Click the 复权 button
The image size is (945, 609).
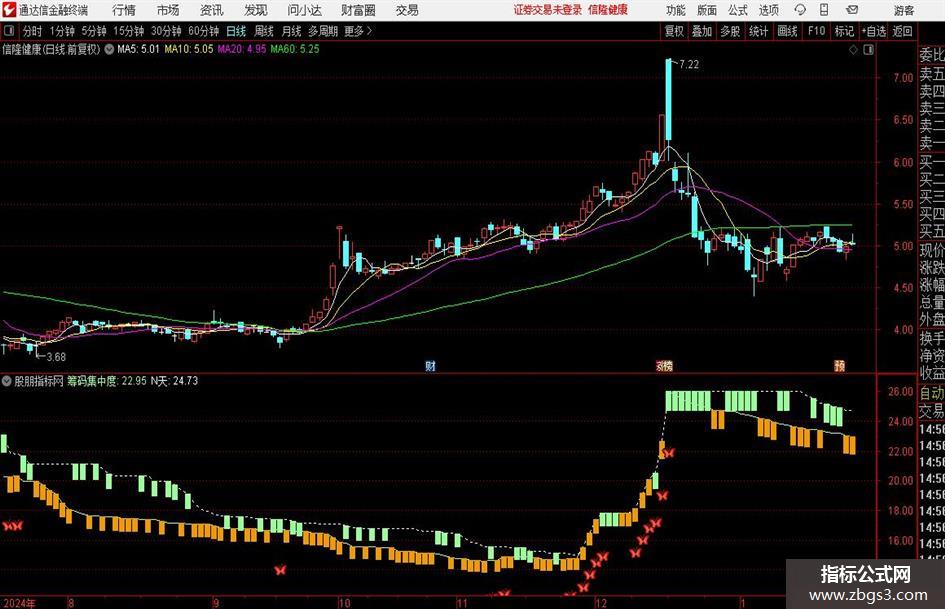click(x=674, y=31)
